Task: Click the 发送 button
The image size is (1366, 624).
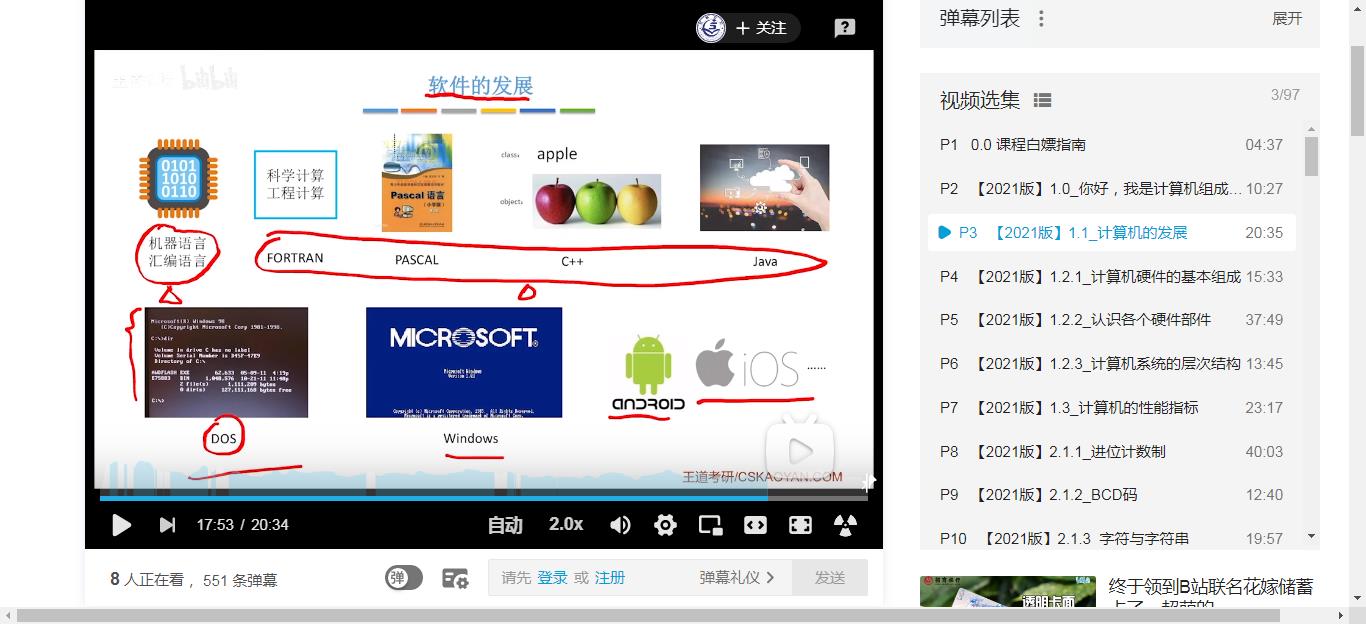Action: tap(830, 578)
